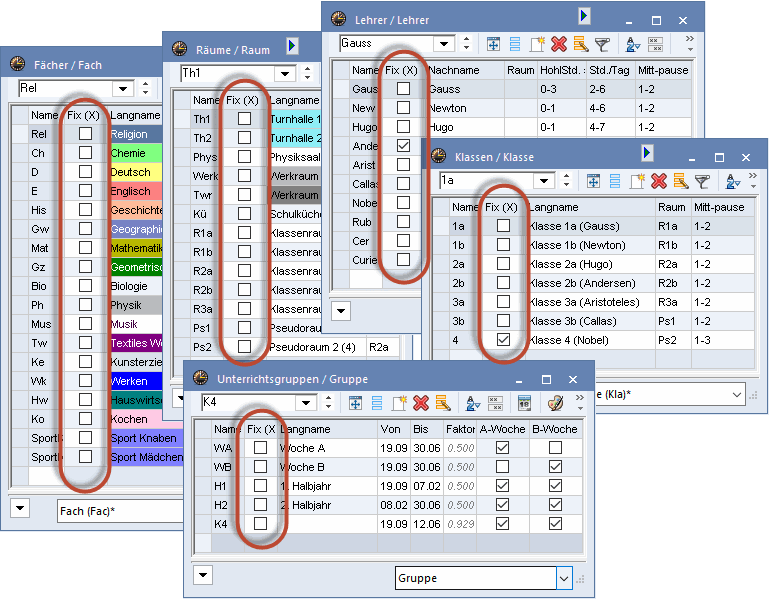The image size is (772, 599).
Task: Open the Th1 dropdown in Räume window
Action: tap(285, 74)
